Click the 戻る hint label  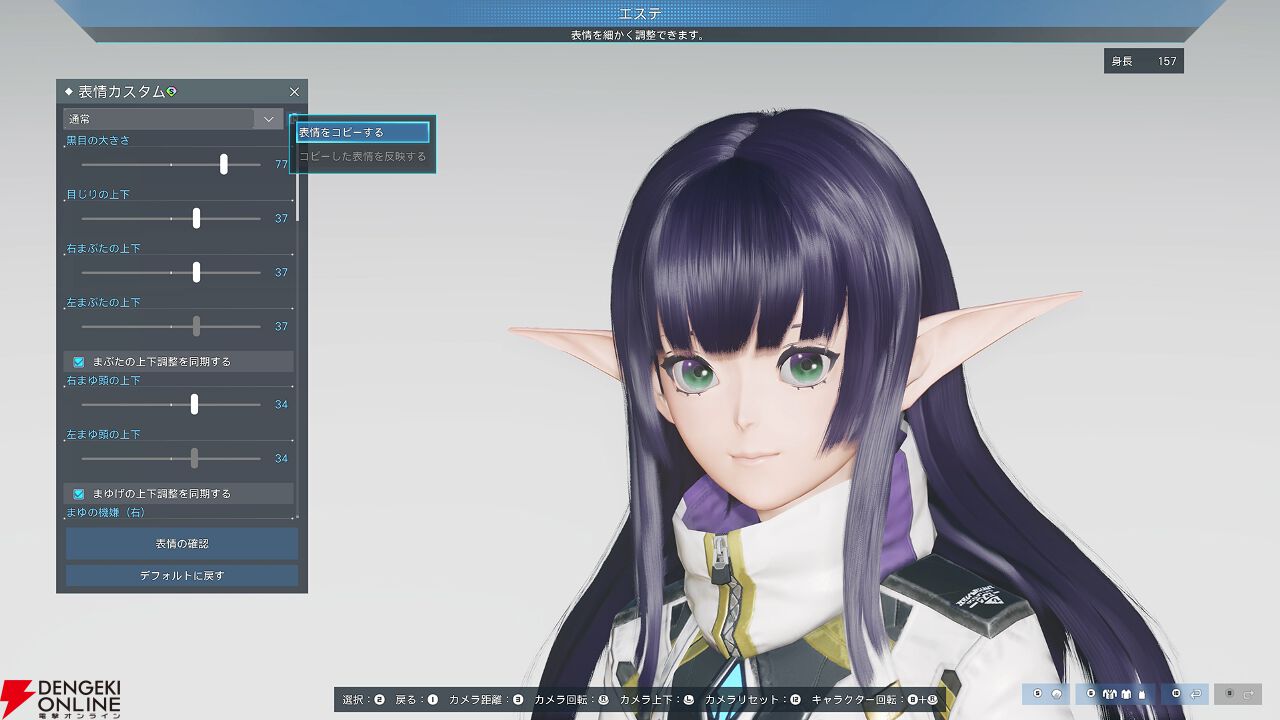click(x=403, y=700)
